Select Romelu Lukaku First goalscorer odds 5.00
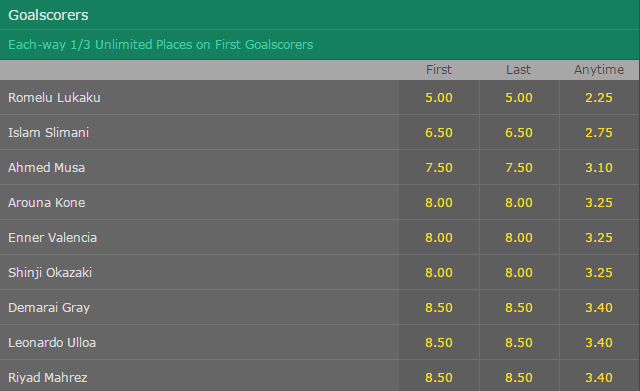The height and width of the screenshot is (391, 640). [x=439, y=98]
